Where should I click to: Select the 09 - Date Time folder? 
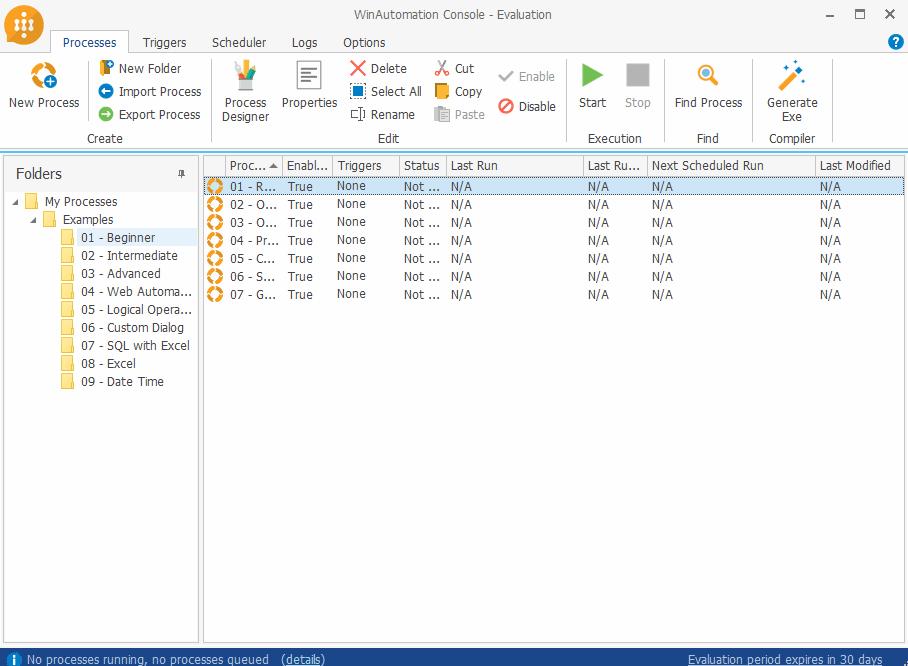point(122,381)
